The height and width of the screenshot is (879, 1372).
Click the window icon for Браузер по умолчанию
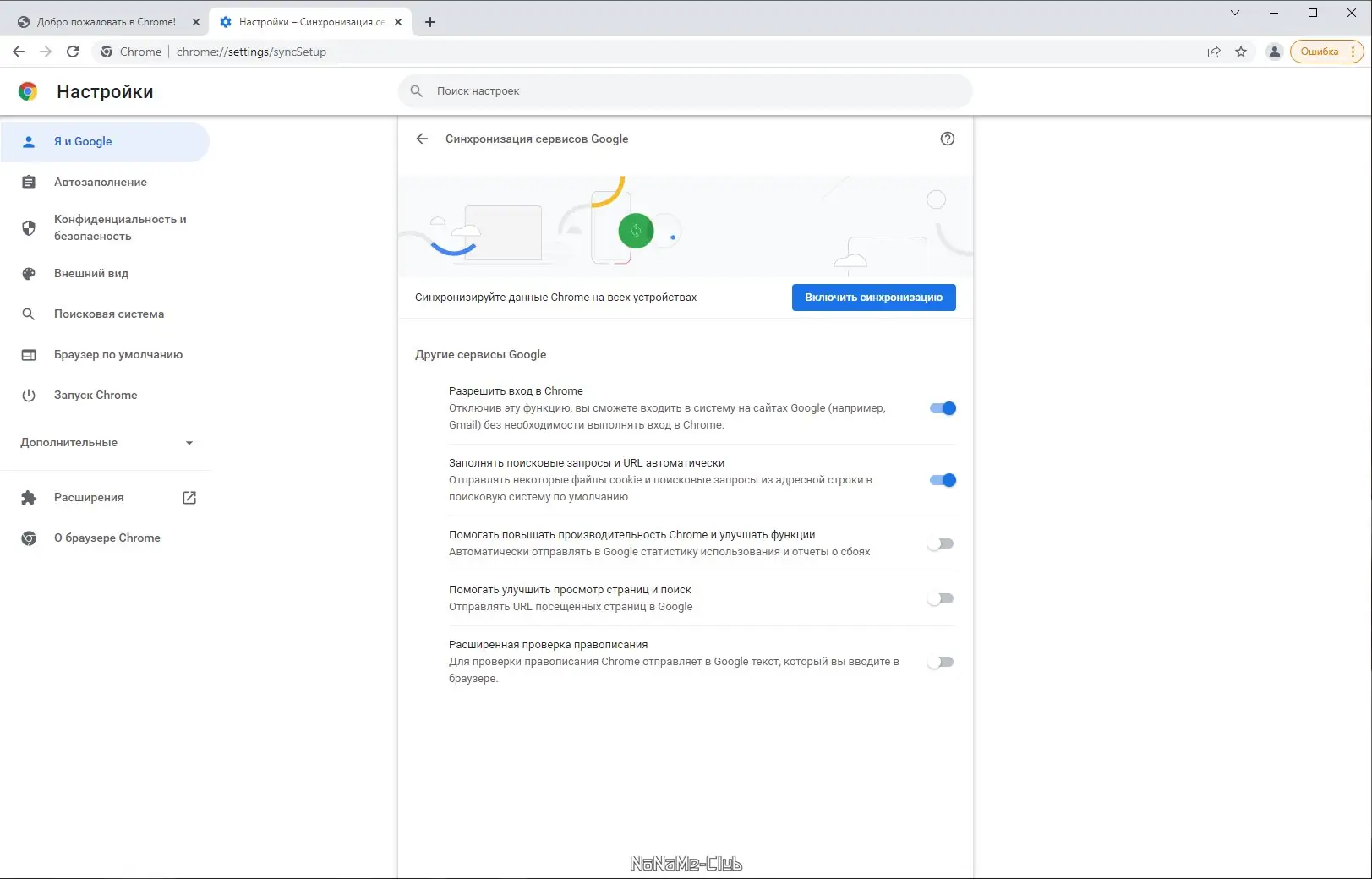coord(29,355)
